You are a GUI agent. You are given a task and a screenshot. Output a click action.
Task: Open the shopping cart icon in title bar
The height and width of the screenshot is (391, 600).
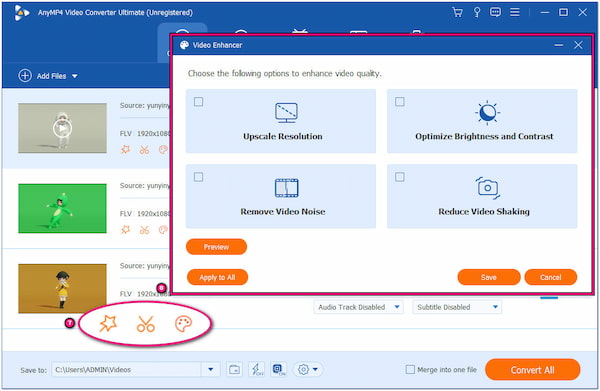coord(457,13)
